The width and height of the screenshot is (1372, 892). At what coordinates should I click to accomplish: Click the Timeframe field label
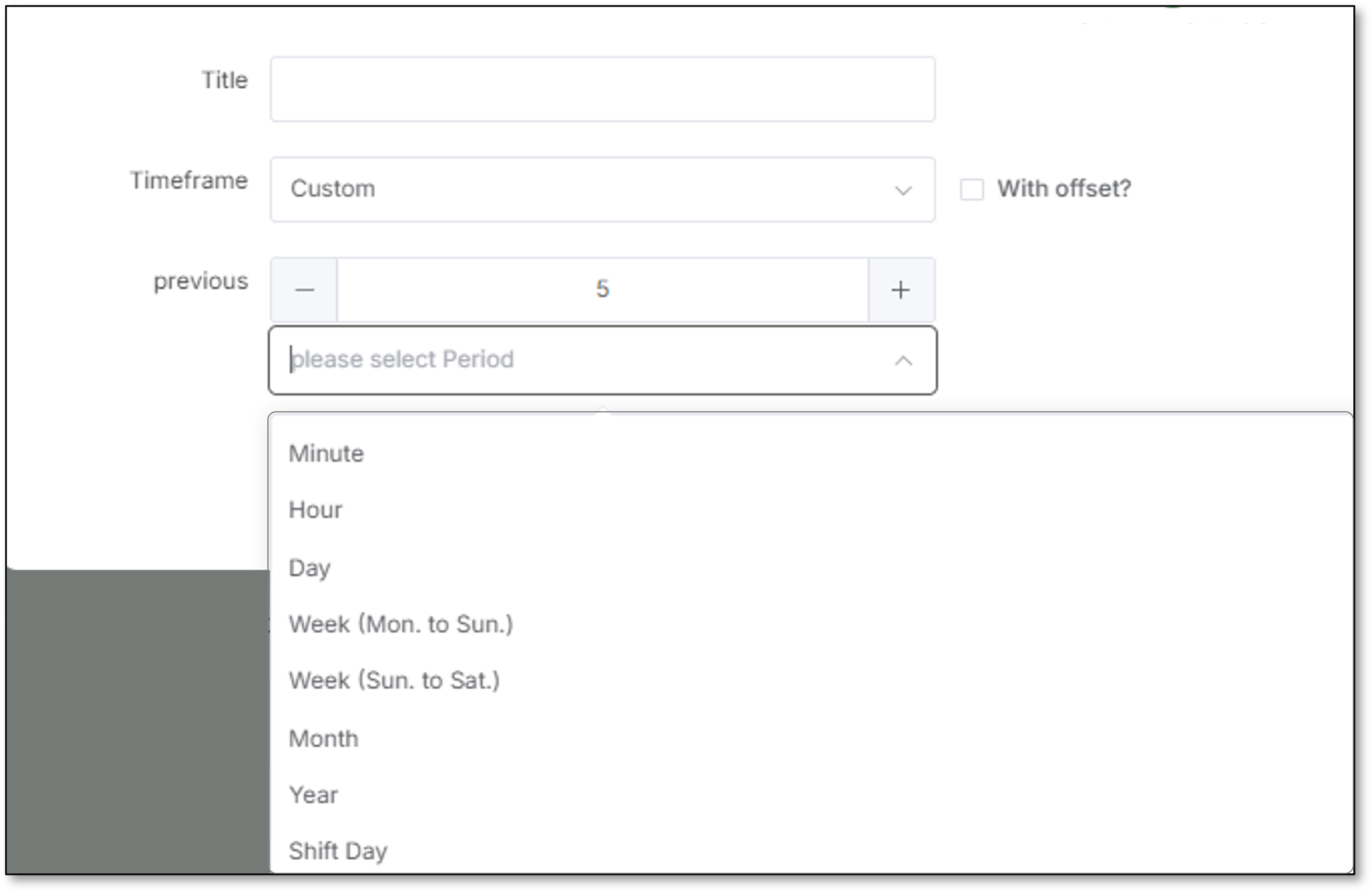coord(189,181)
